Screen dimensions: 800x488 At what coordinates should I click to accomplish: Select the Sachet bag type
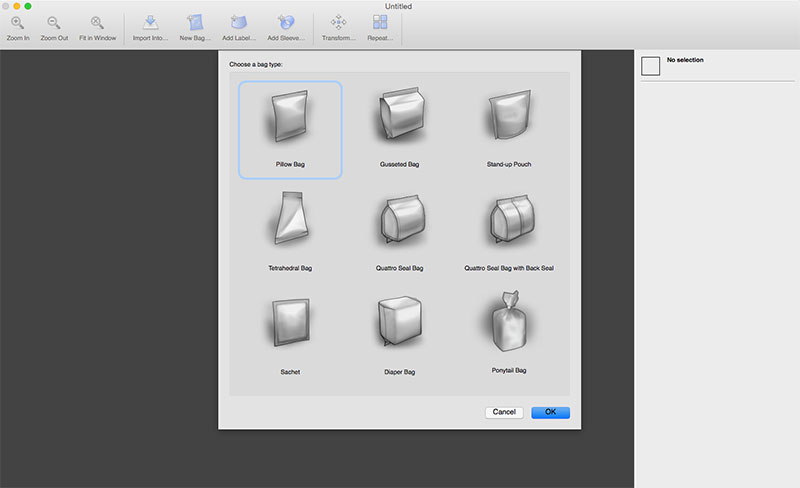(290, 335)
